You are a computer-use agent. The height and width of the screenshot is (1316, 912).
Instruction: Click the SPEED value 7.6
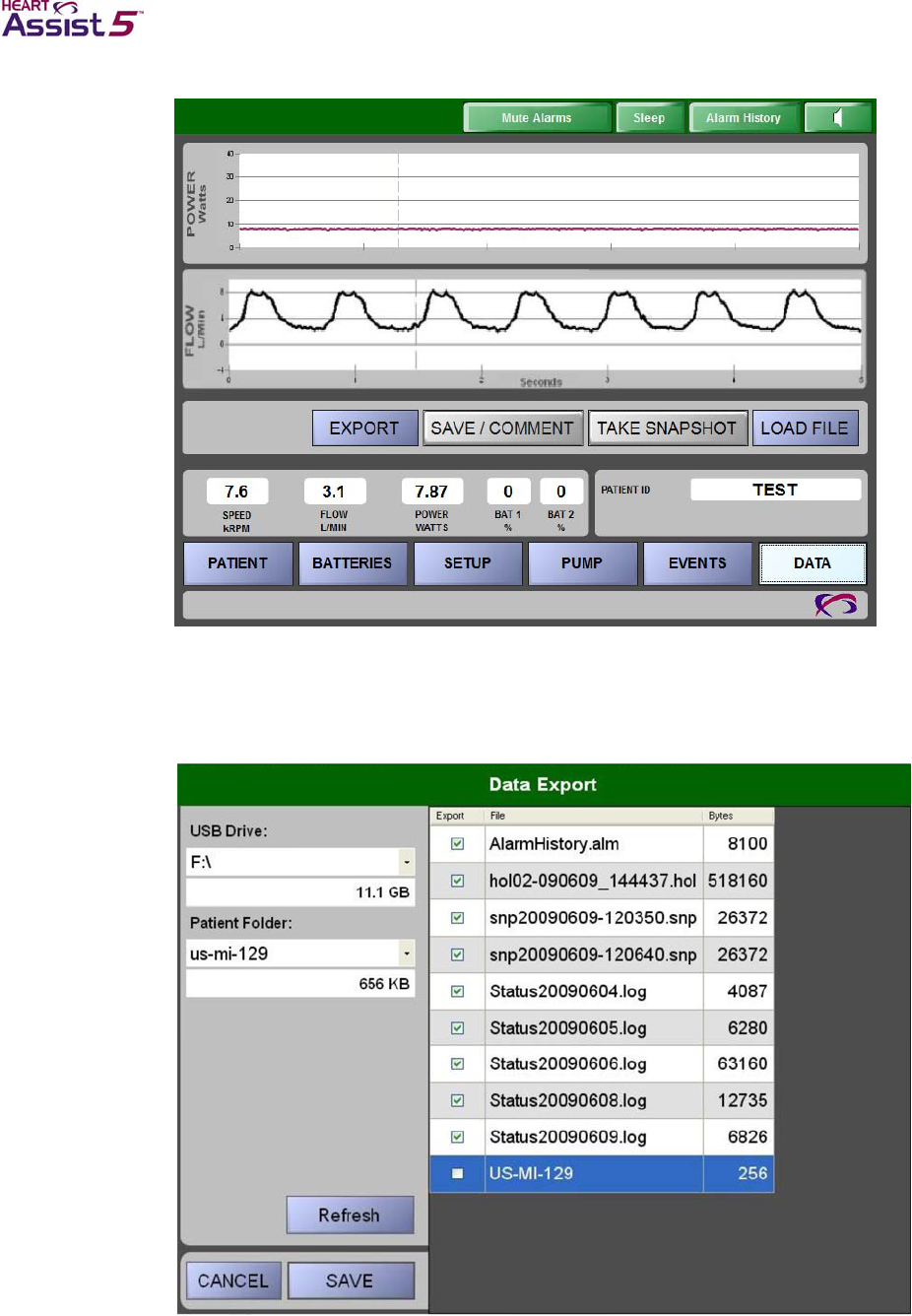[x=236, y=492]
